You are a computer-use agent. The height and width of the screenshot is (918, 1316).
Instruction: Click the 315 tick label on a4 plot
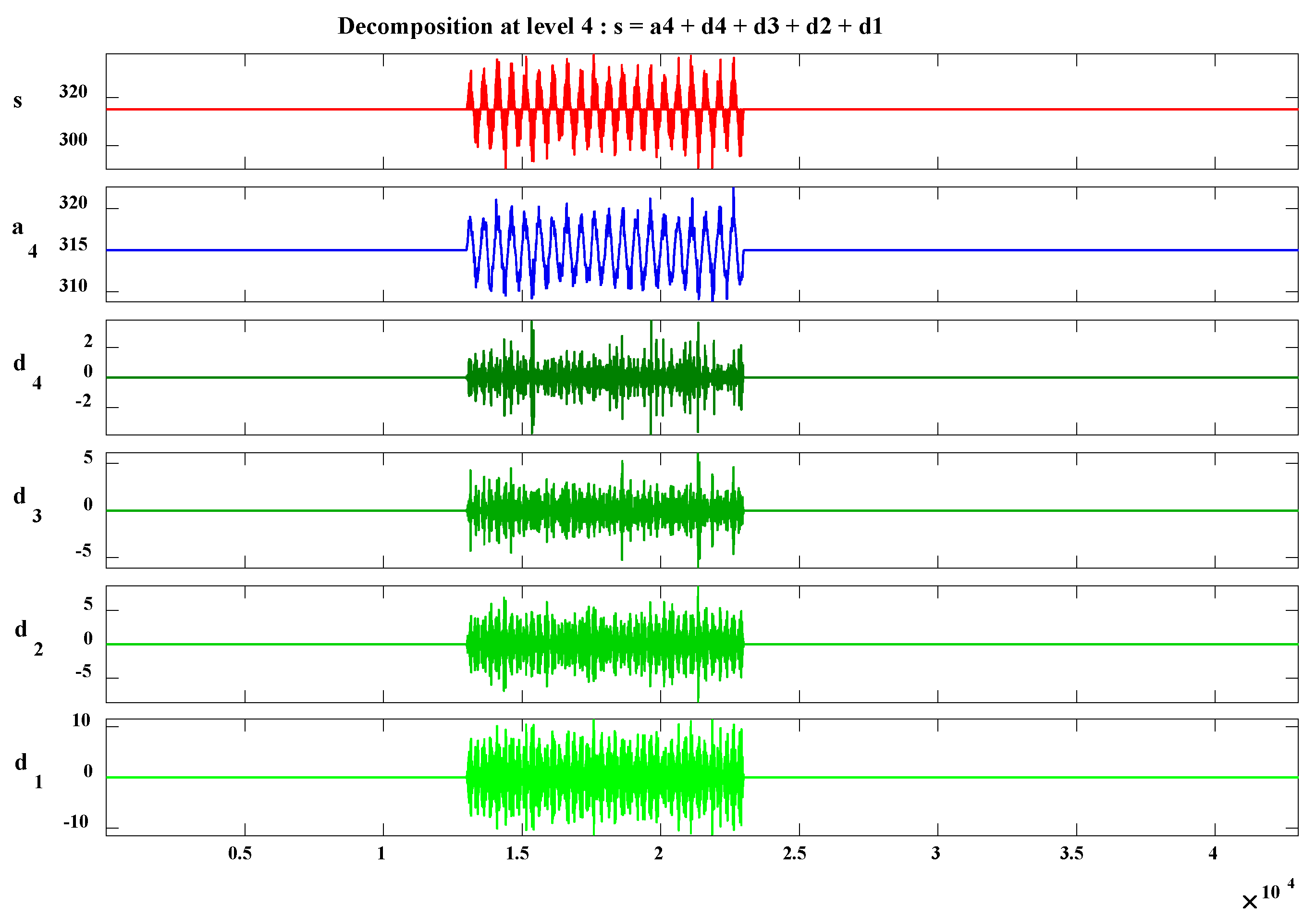pyautogui.click(x=74, y=244)
